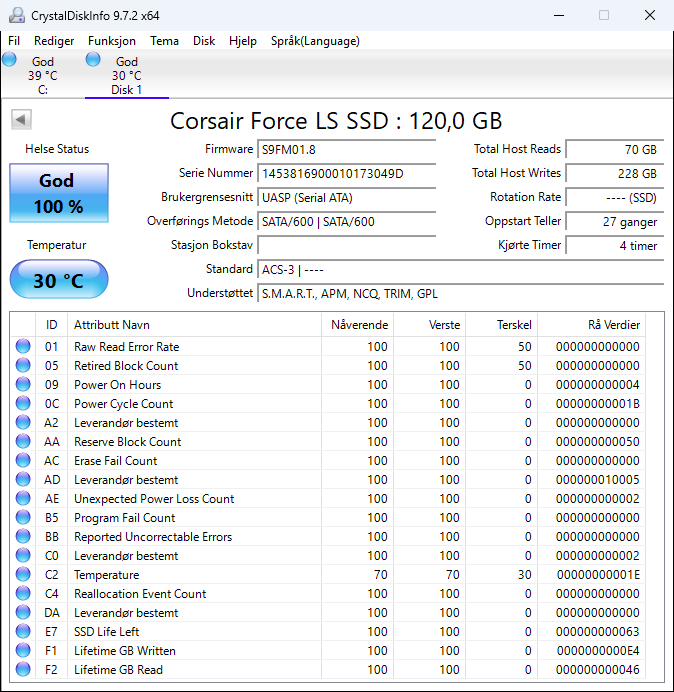The height and width of the screenshot is (692, 674).
Task: Click raw value 000000010005 in AD row
Action: coord(598,480)
